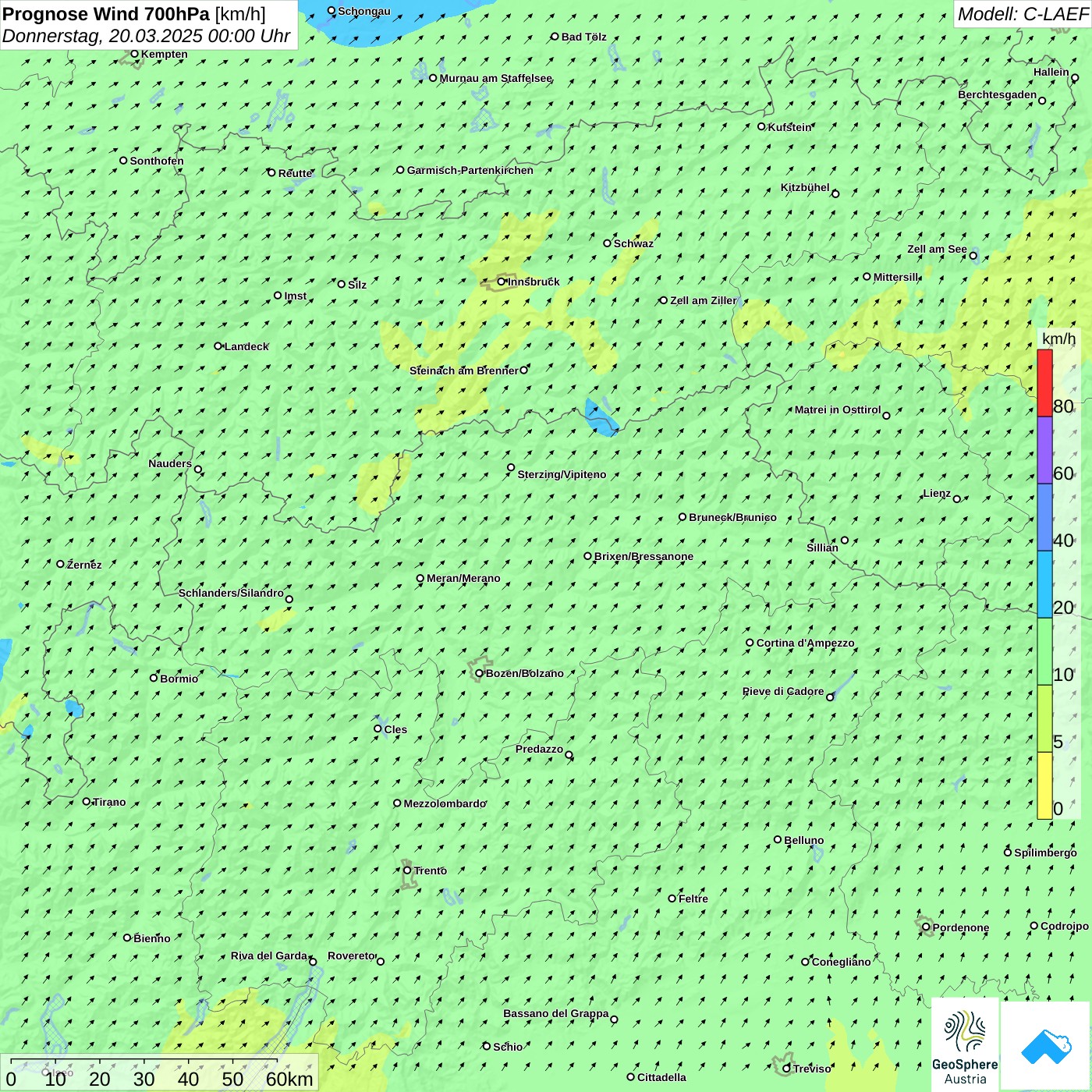The width and height of the screenshot is (1092, 1092).
Task: Click the blue cloud logo icon
Action: (x=1046, y=1046)
